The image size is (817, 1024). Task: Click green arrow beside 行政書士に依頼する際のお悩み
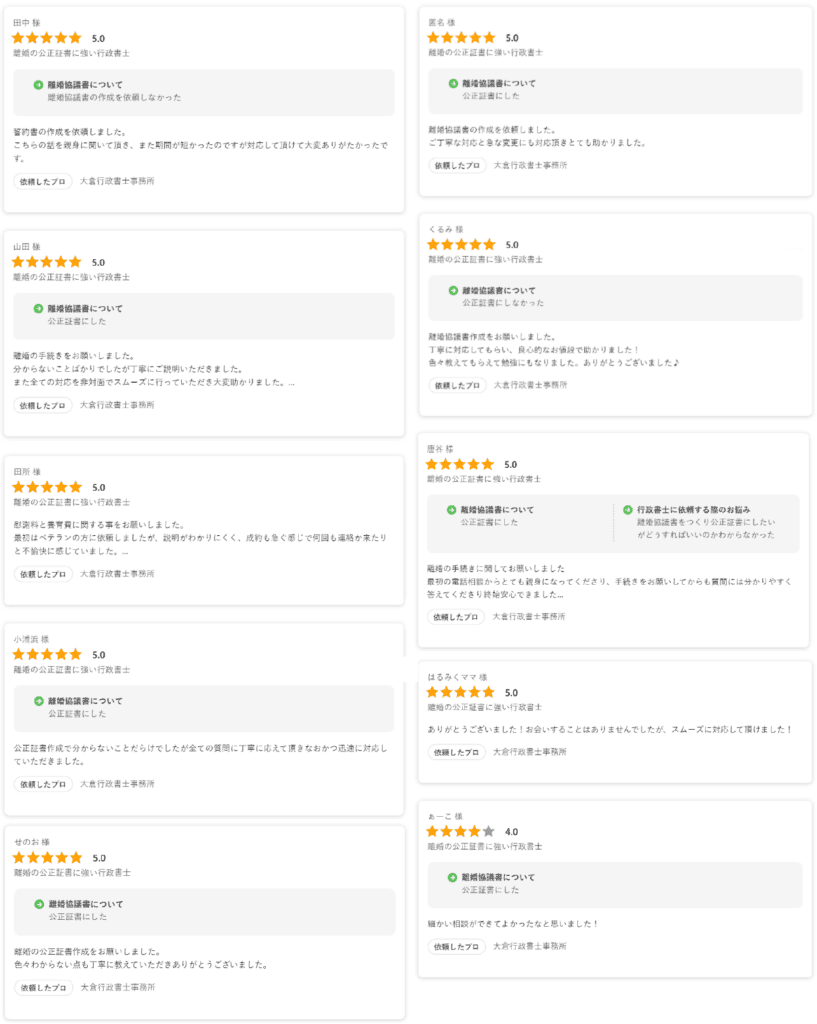(x=628, y=509)
